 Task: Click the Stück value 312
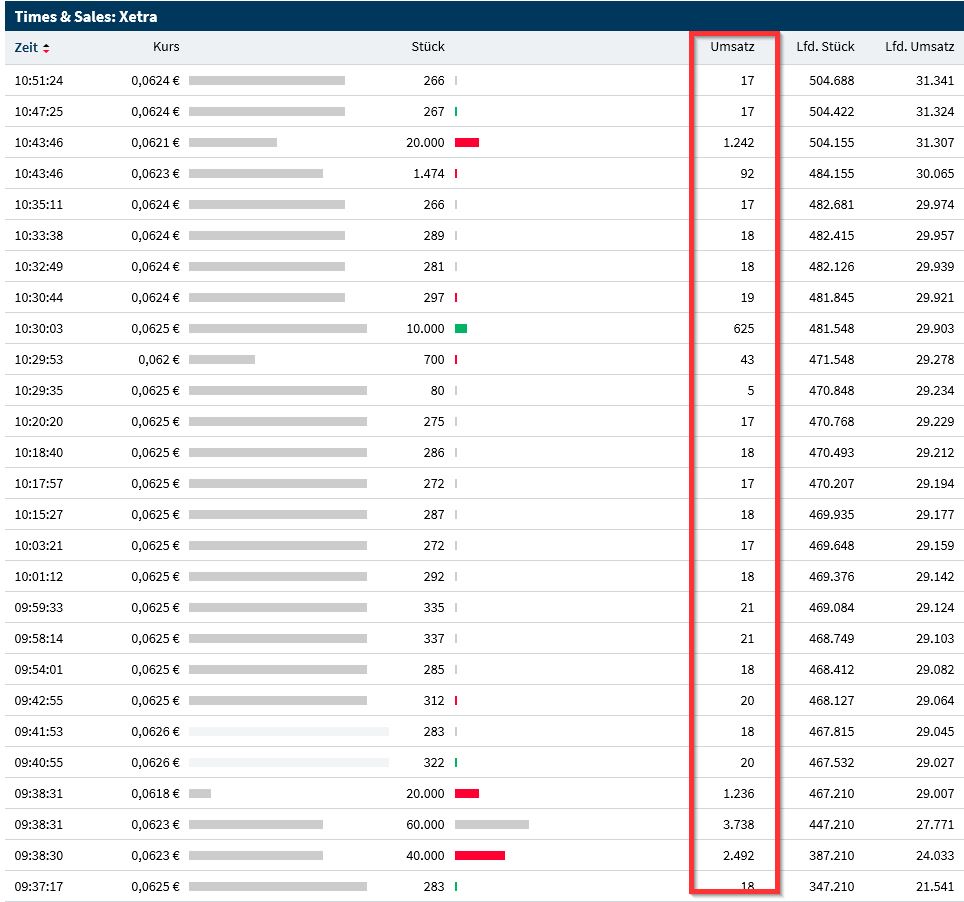tap(433, 700)
